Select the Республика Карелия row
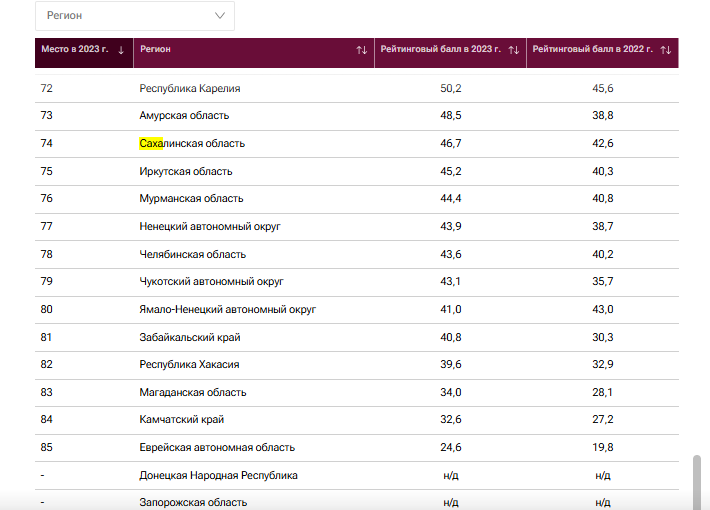This screenshot has height=510, width=710. (357, 88)
